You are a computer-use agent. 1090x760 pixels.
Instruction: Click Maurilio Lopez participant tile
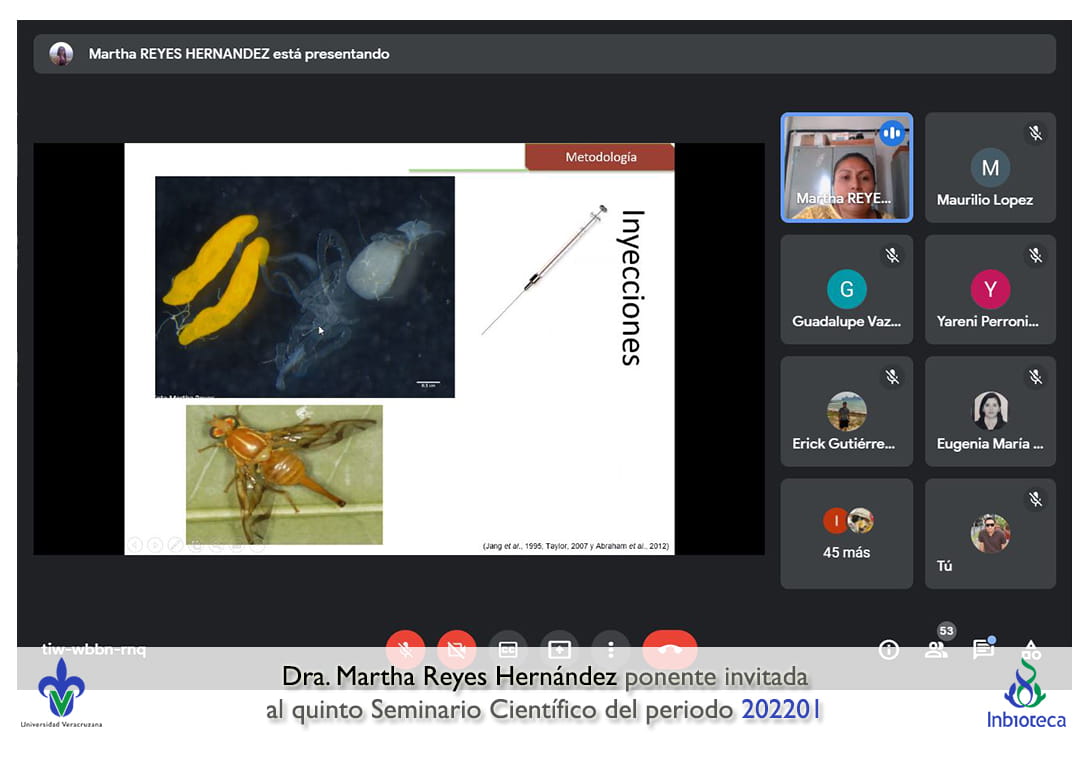tap(990, 167)
